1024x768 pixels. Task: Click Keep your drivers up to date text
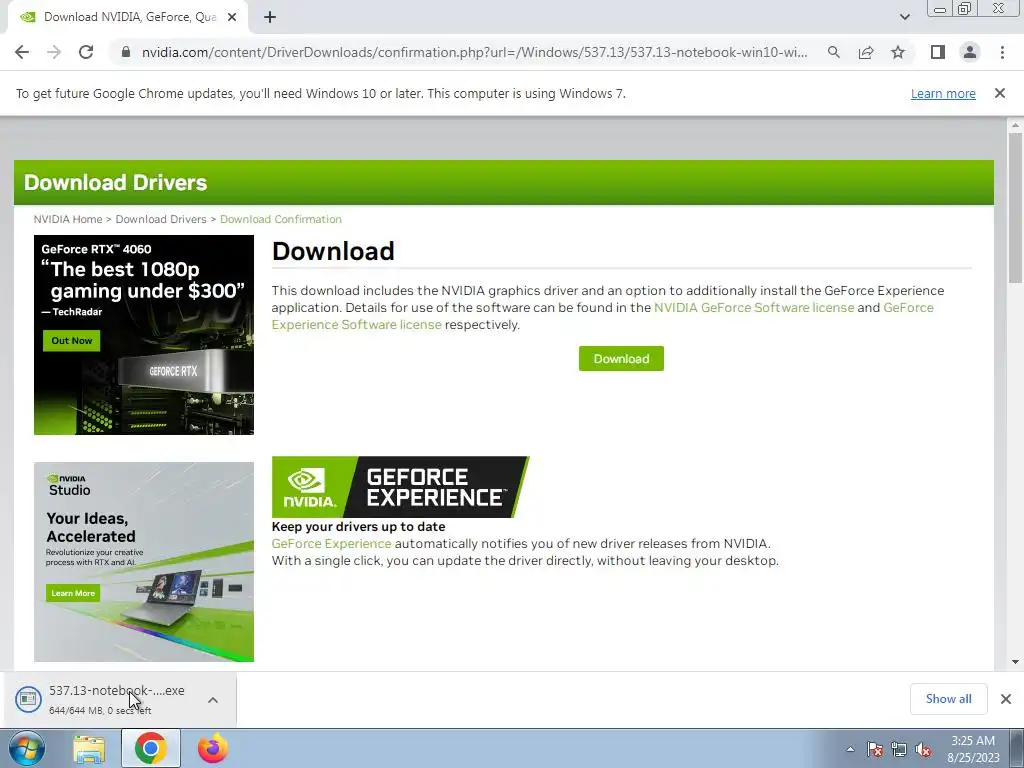point(359,527)
